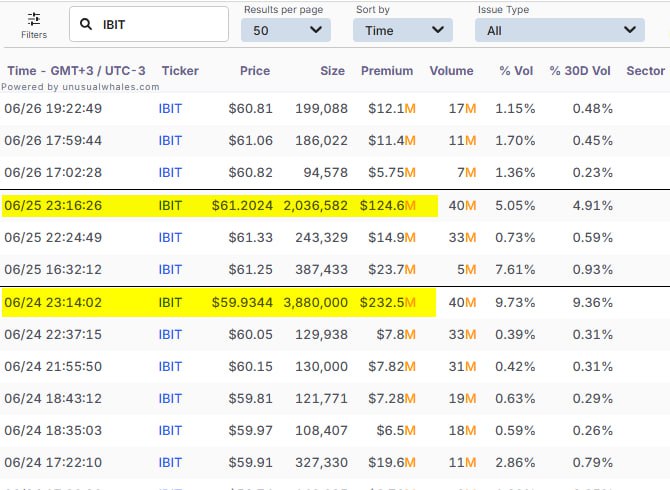The height and width of the screenshot is (490, 670).
Task: Select the size value 2,036,582
Action: 316,205
